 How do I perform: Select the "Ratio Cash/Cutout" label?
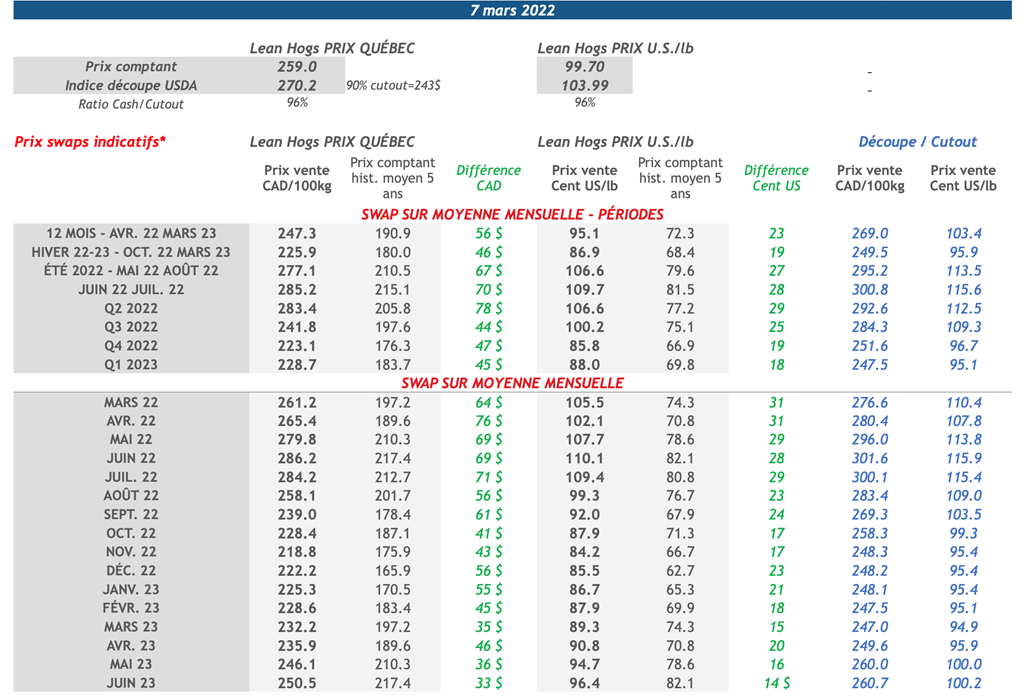click(x=131, y=104)
